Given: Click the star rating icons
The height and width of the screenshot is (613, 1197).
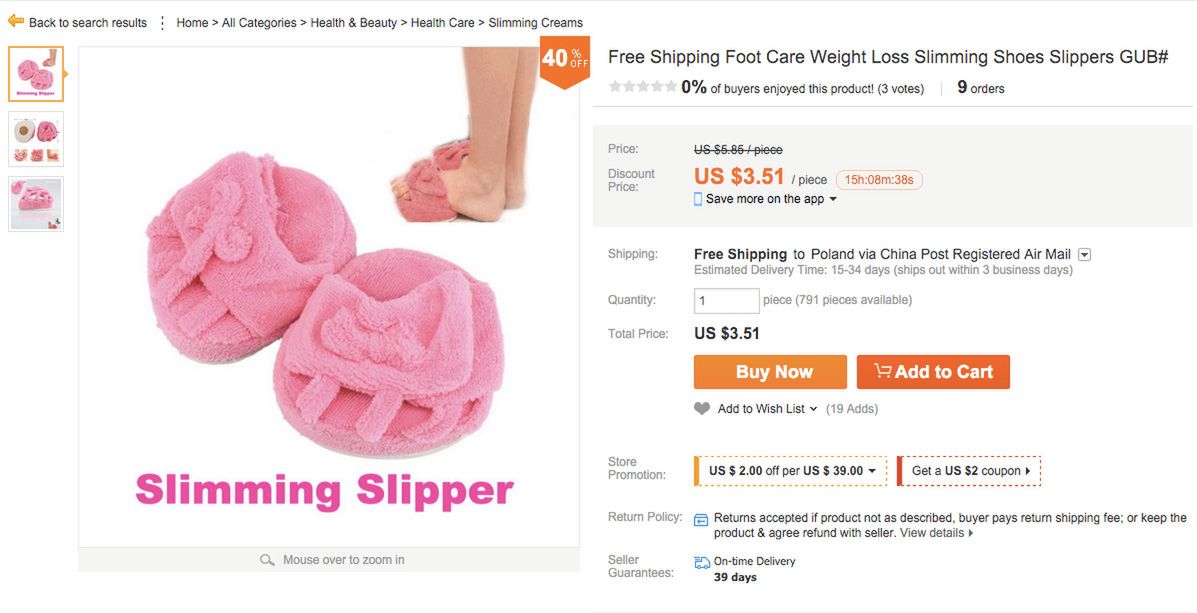Looking at the screenshot, I should tap(642, 87).
